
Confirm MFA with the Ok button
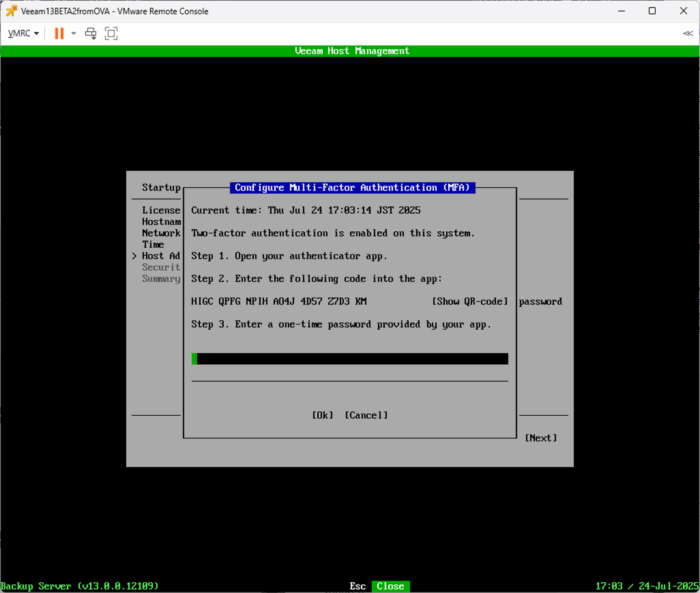pyautogui.click(x=322, y=415)
